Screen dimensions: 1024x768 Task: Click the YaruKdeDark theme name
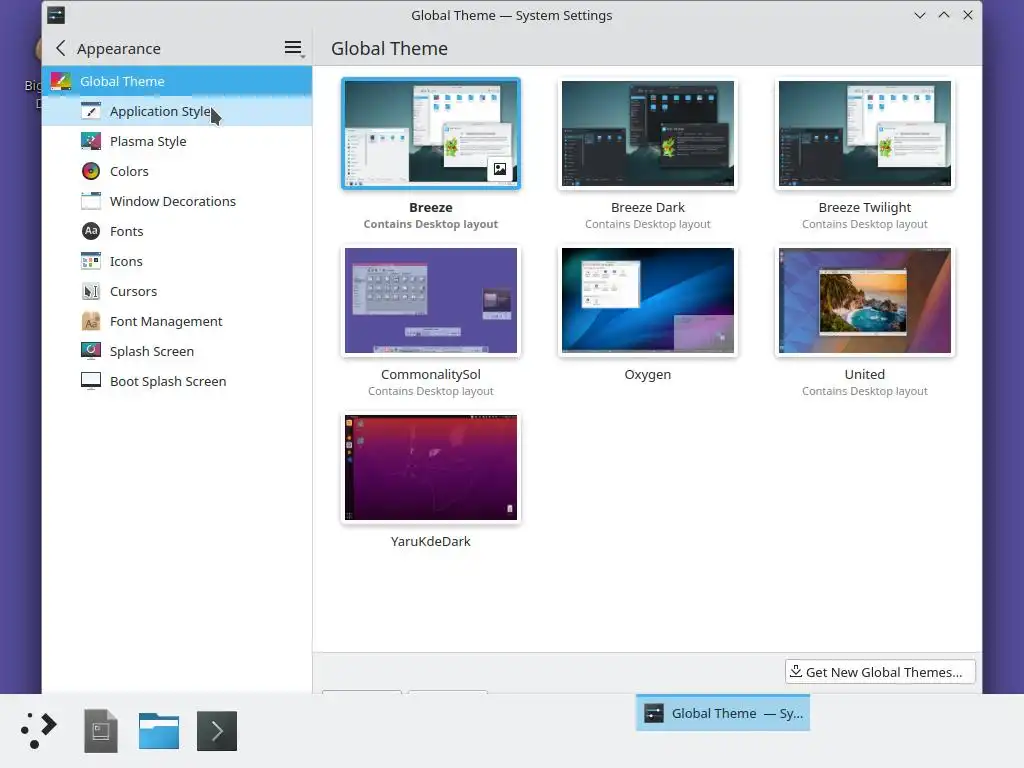coord(431,541)
